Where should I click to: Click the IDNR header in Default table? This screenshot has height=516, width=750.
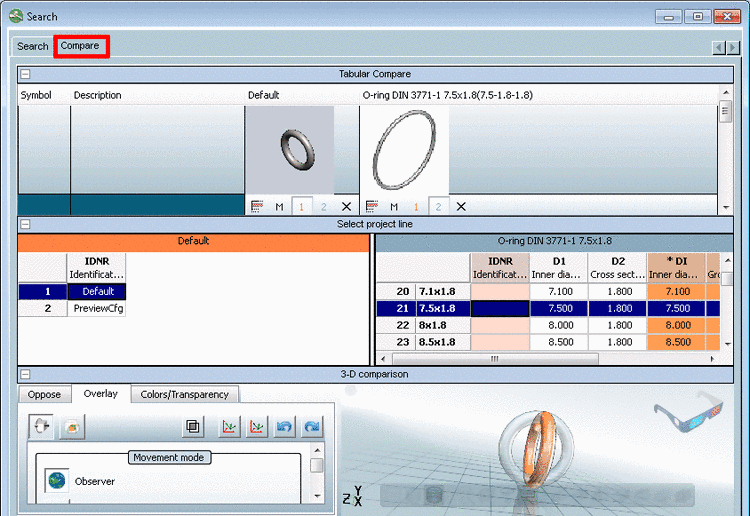click(x=97, y=268)
